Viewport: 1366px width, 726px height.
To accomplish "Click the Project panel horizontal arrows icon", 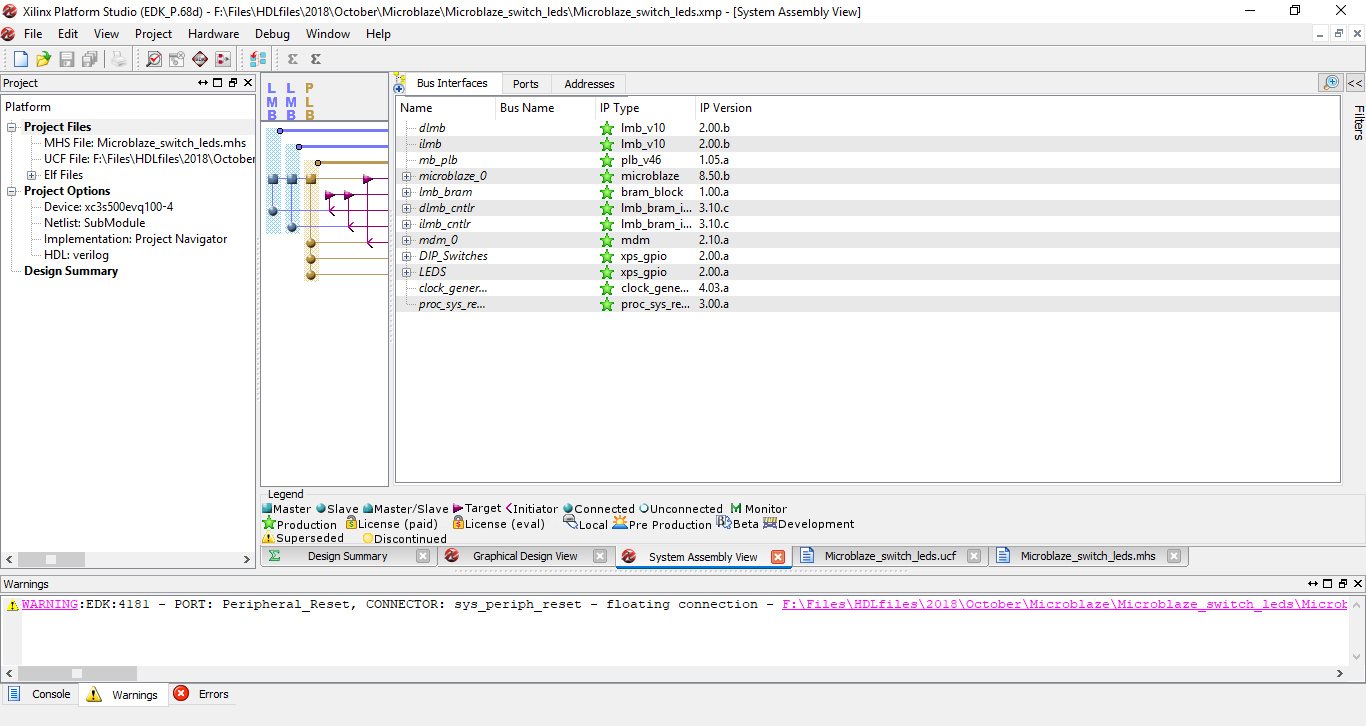I will [x=203, y=83].
